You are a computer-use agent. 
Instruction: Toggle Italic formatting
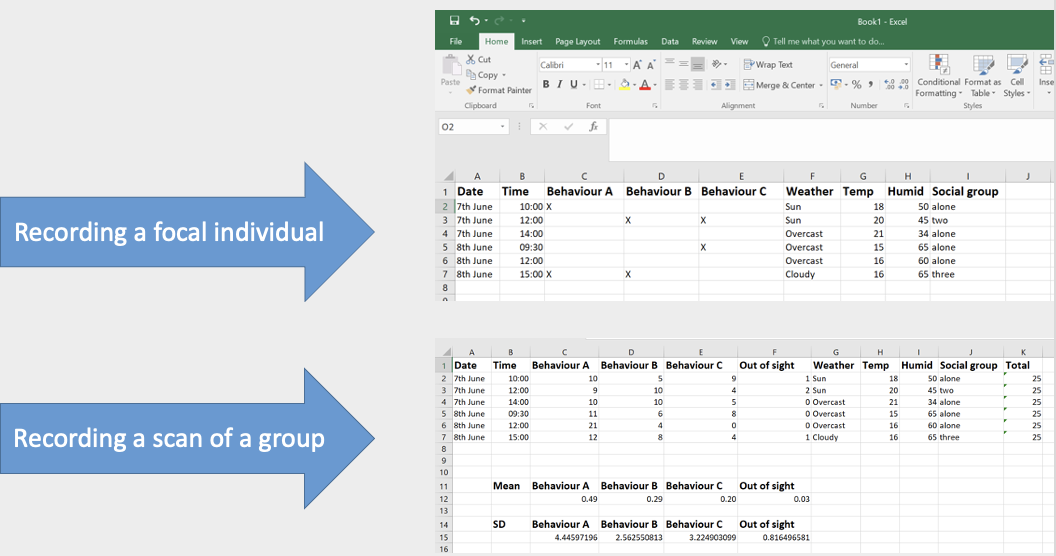pyautogui.click(x=560, y=85)
